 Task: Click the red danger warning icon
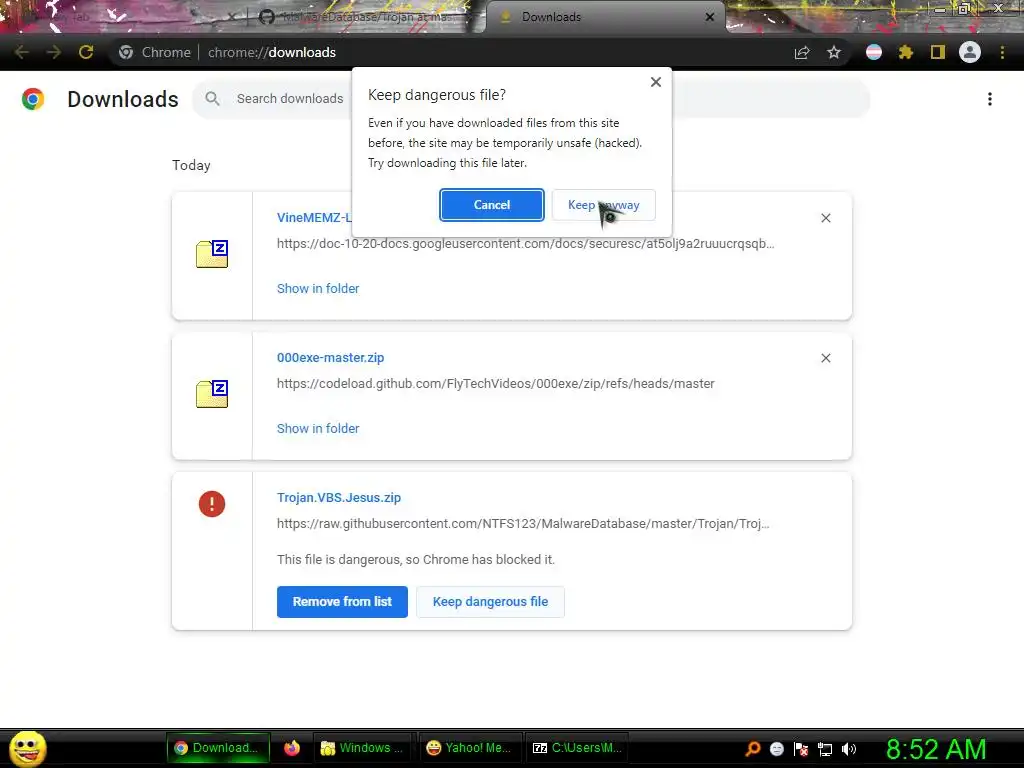[x=212, y=504]
